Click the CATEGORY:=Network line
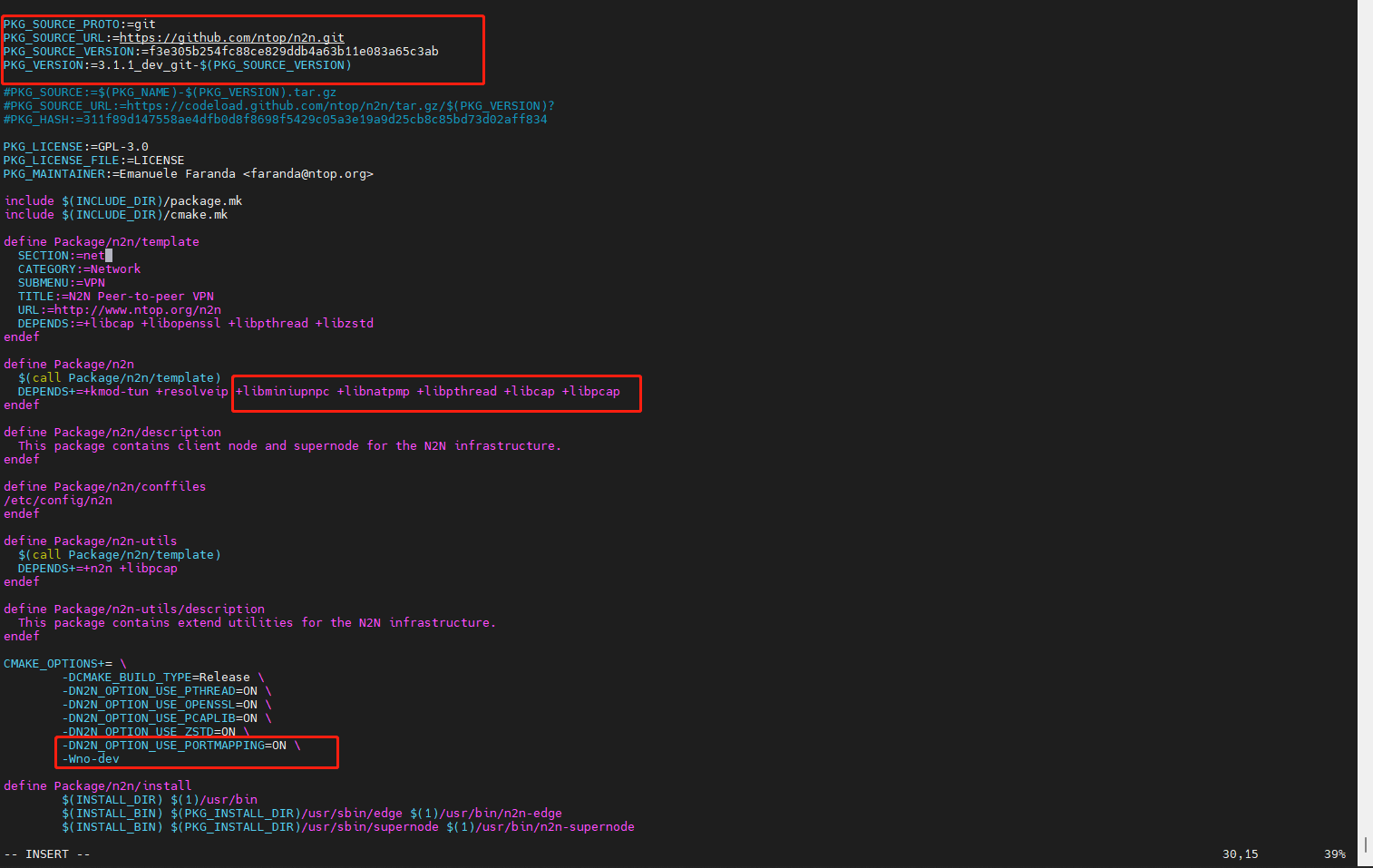Screen dimensions: 1373x868 (x=80, y=269)
